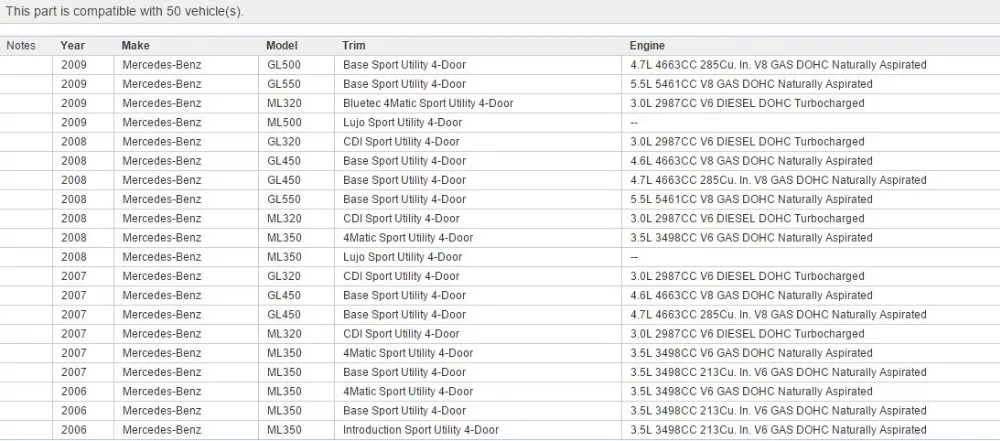The image size is (1000, 441).
Task: Click the compatible with 50 vehicles text
Action: [x=125, y=12]
